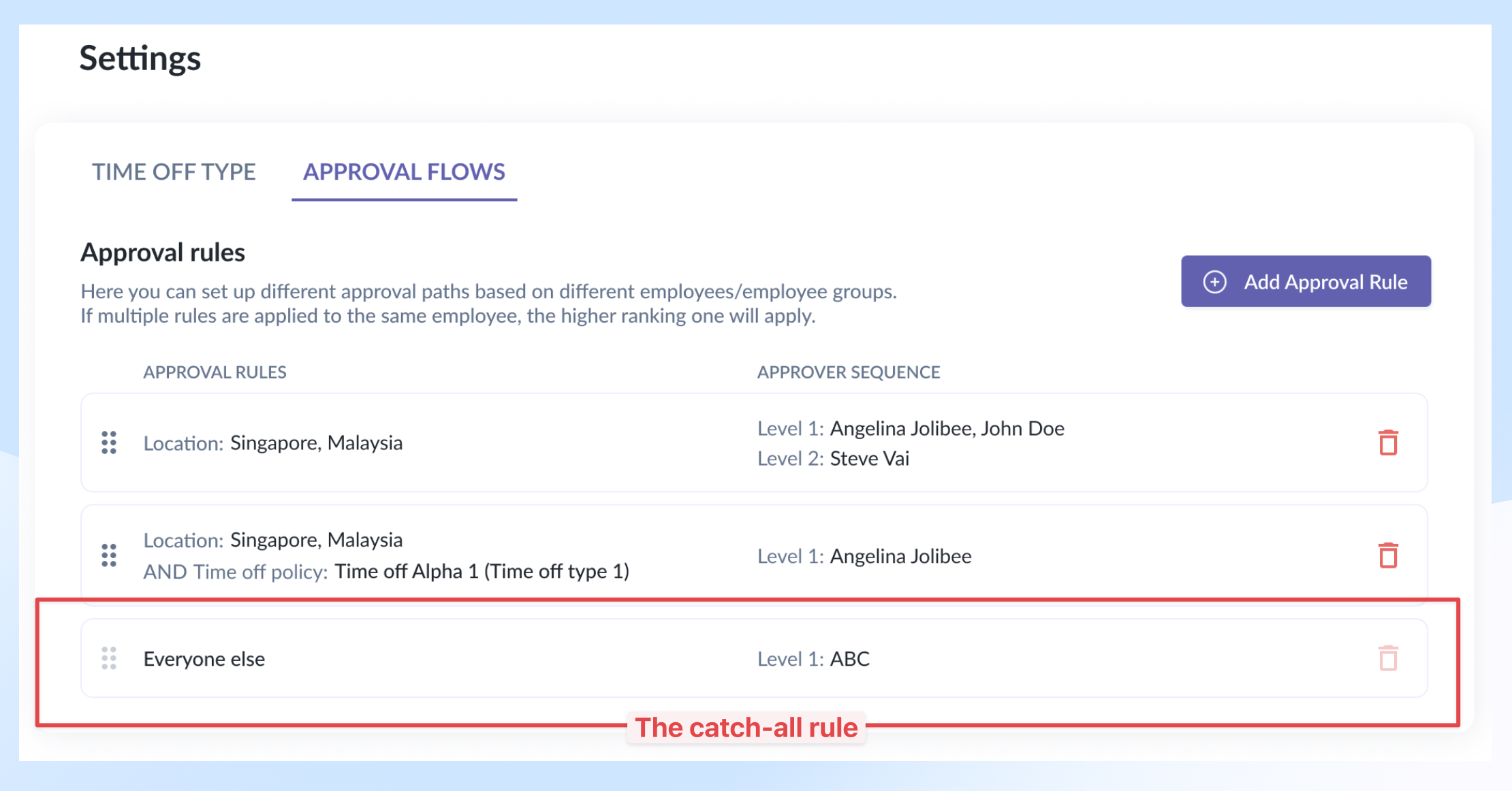Grab the drag handle of the Everyone else rule
This screenshot has height=791, width=1512.
click(x=109, y=658)
